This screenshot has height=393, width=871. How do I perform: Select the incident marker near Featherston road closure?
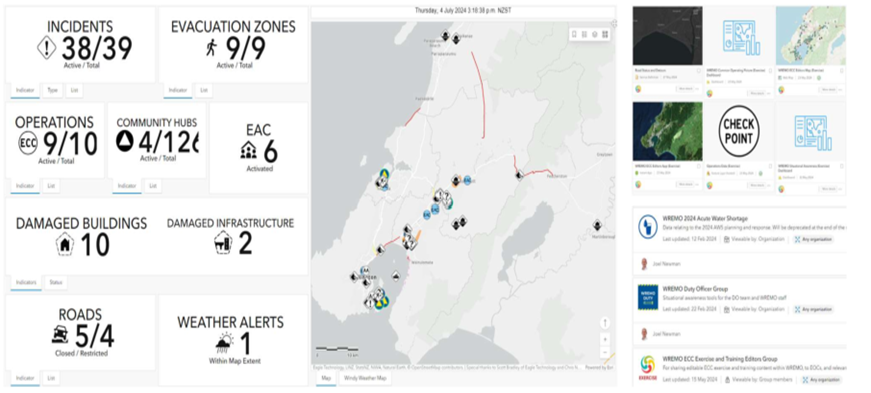[519, 175]
